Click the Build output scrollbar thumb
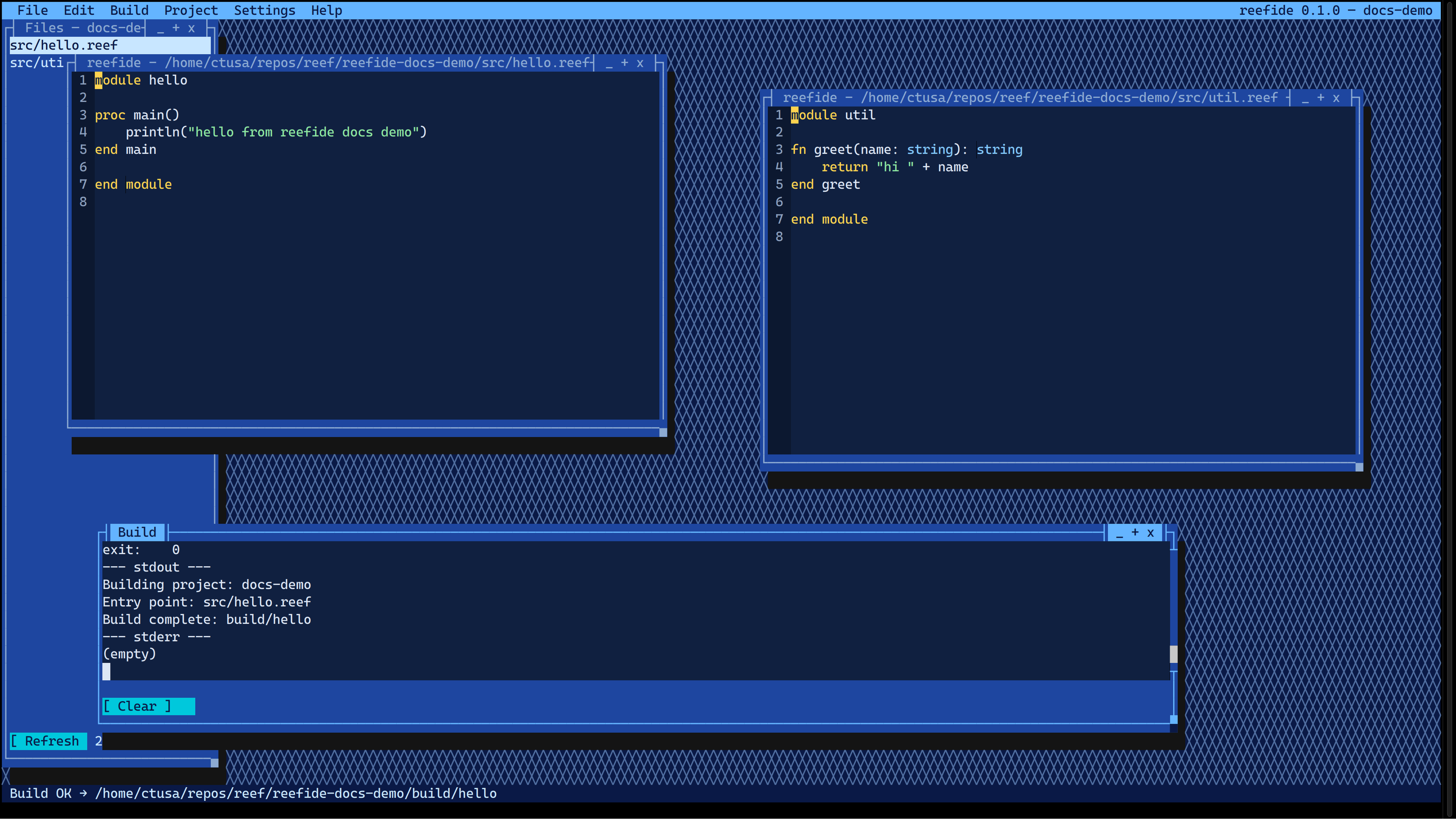The width and height of the screenshot is (1456, 819). tap(1174, 654)
